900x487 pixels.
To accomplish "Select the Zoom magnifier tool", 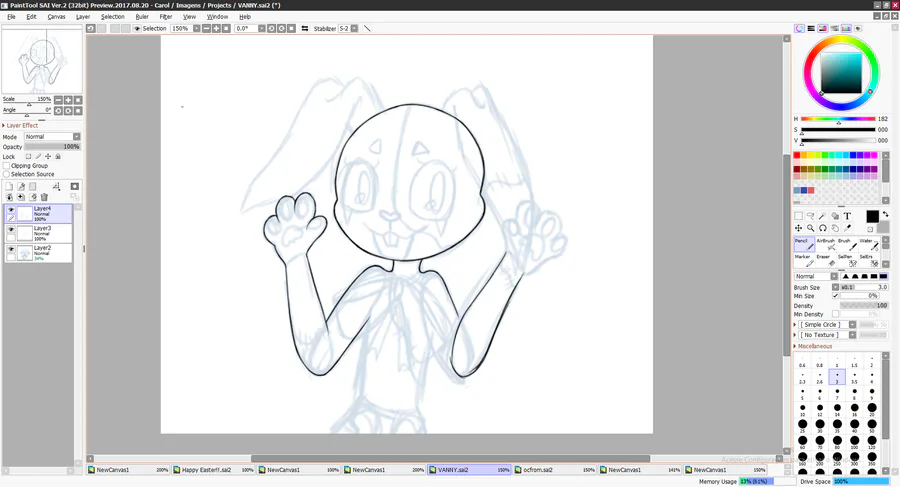I will (810, 228).
